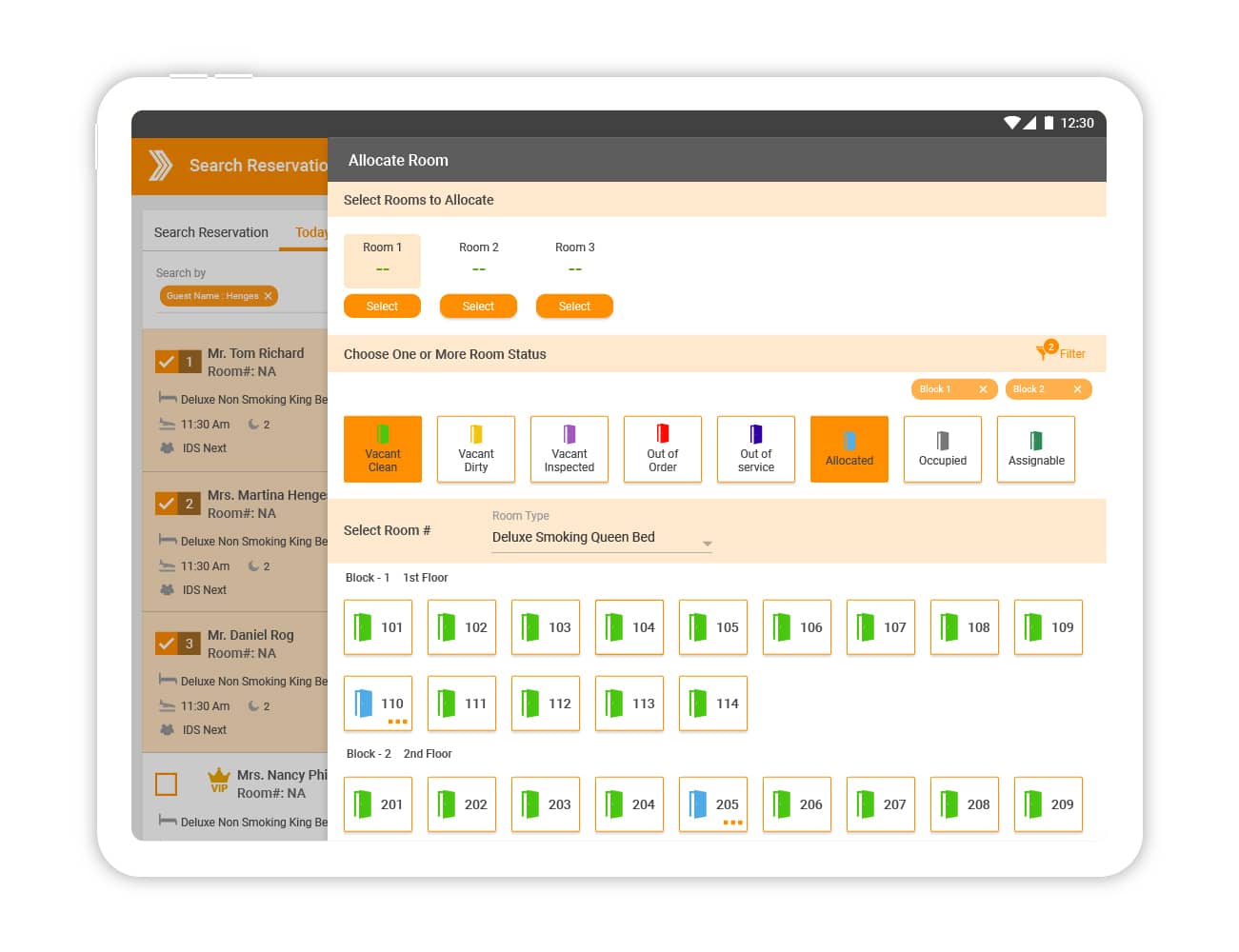Pick room 109
This screenshot has width=1239, height=952.
pyautogui.click(x=1049, y=627)
